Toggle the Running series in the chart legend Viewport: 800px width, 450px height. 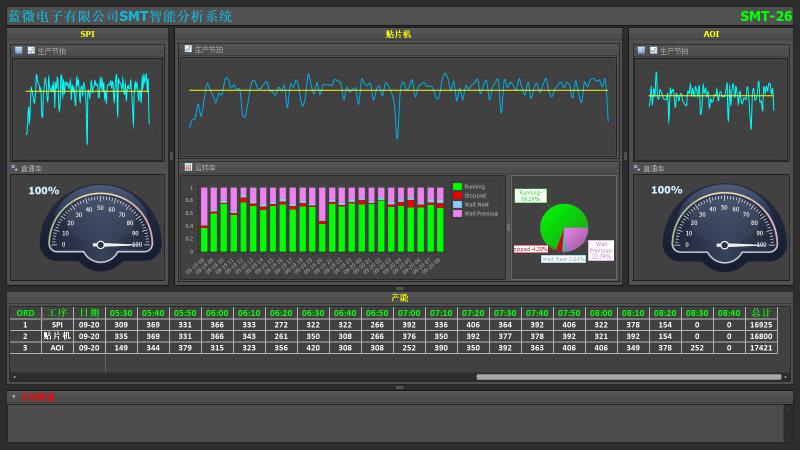pos(457,187)
